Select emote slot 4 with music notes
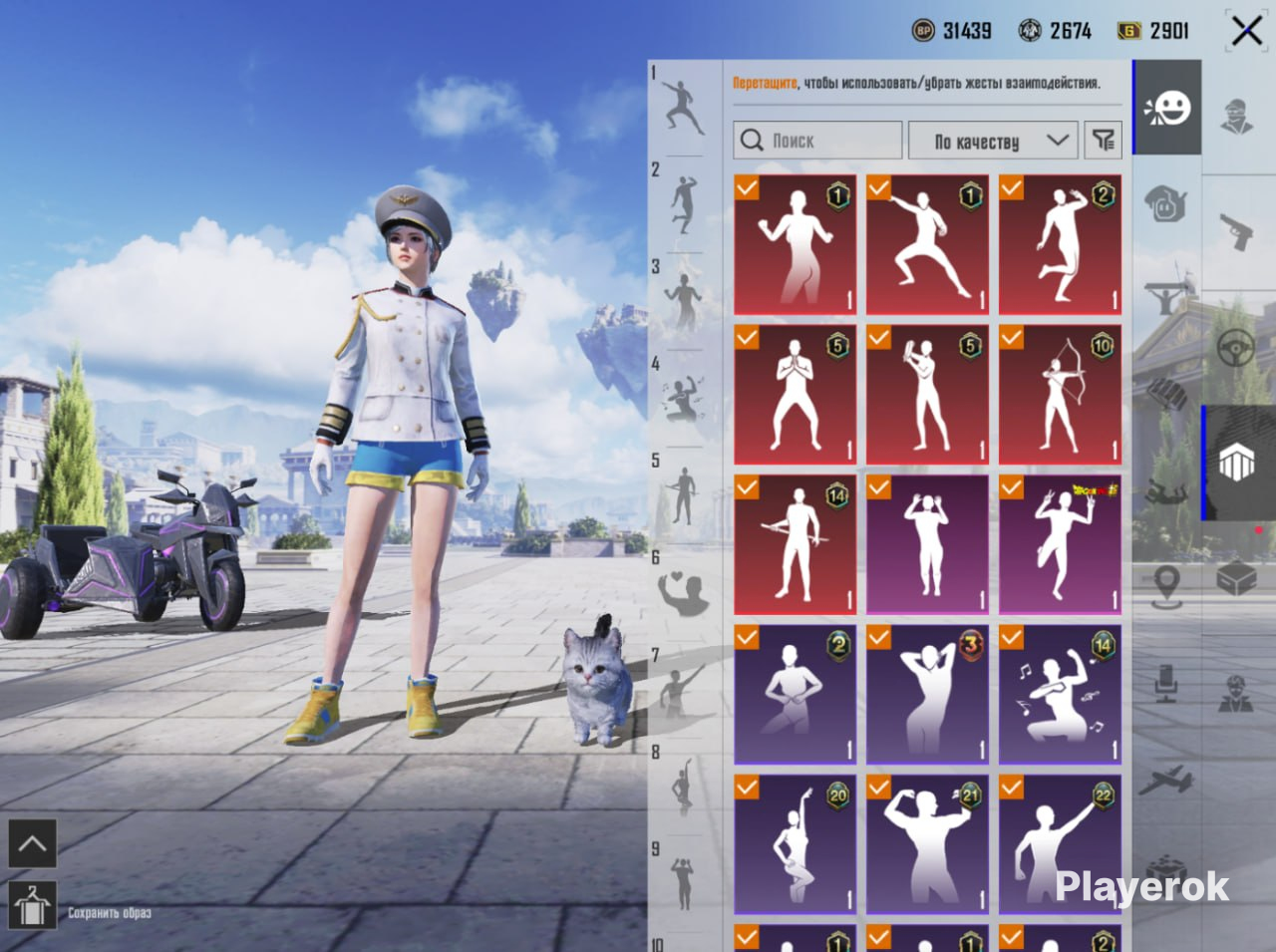Viewport: 1276px width, 952px height. coord(684,399)
